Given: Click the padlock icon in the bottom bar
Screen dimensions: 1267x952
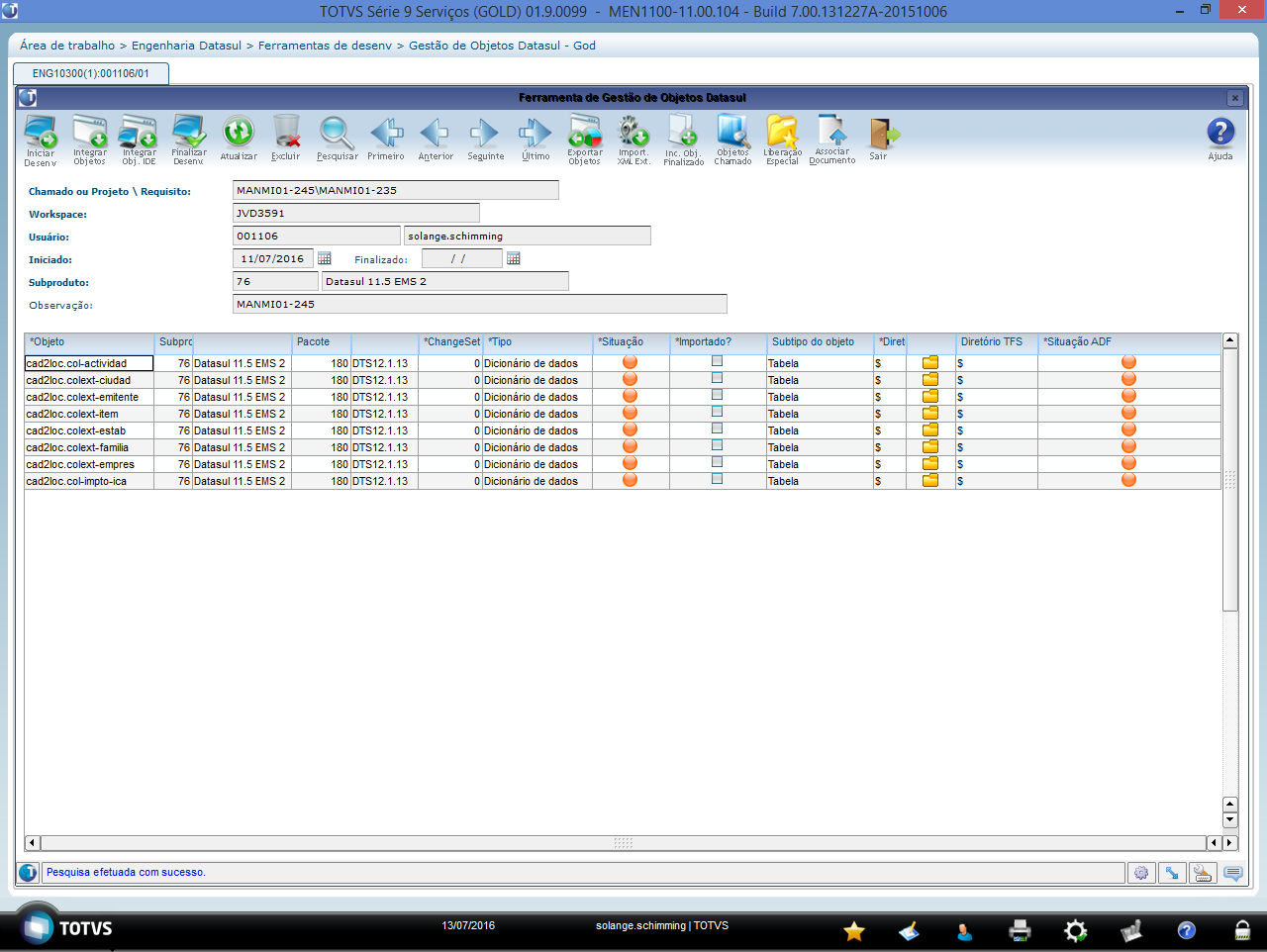Looking at the screenshot, I should 1242,930.
